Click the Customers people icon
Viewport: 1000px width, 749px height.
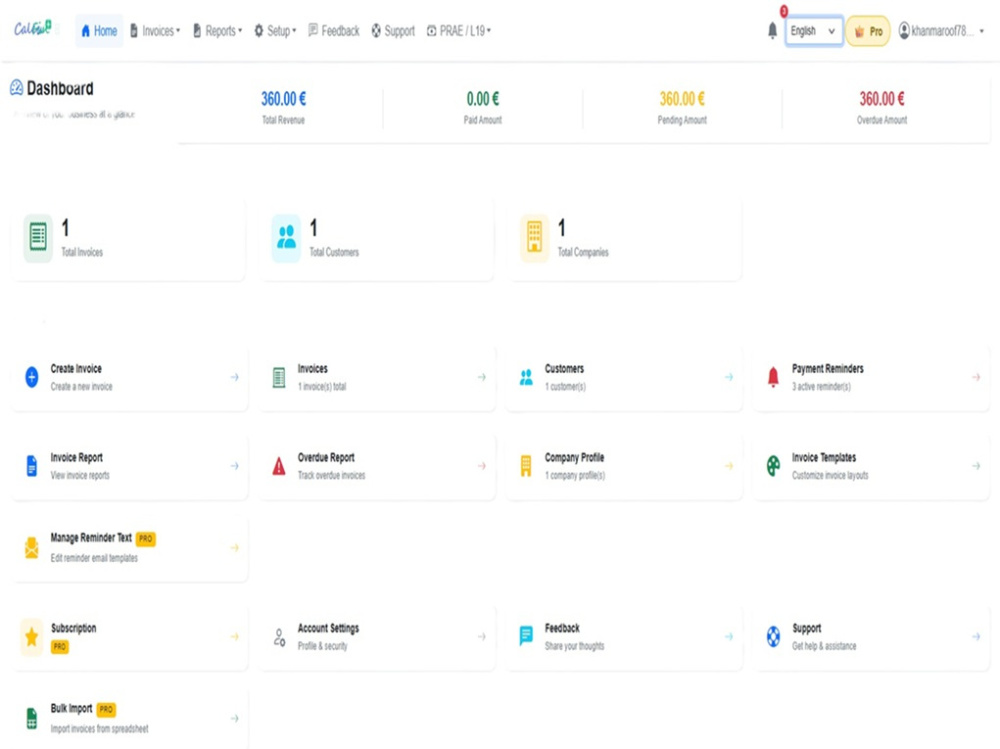(526, 378)
